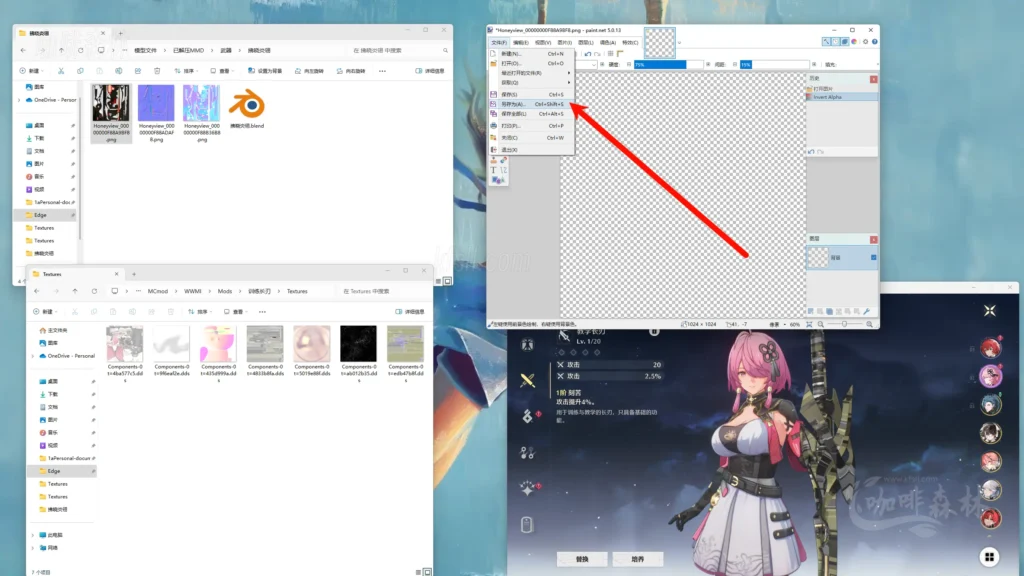1024x576 pixels.
Task: Open the 编辑 (Edit) menu in paint.net
Action: 521,42
